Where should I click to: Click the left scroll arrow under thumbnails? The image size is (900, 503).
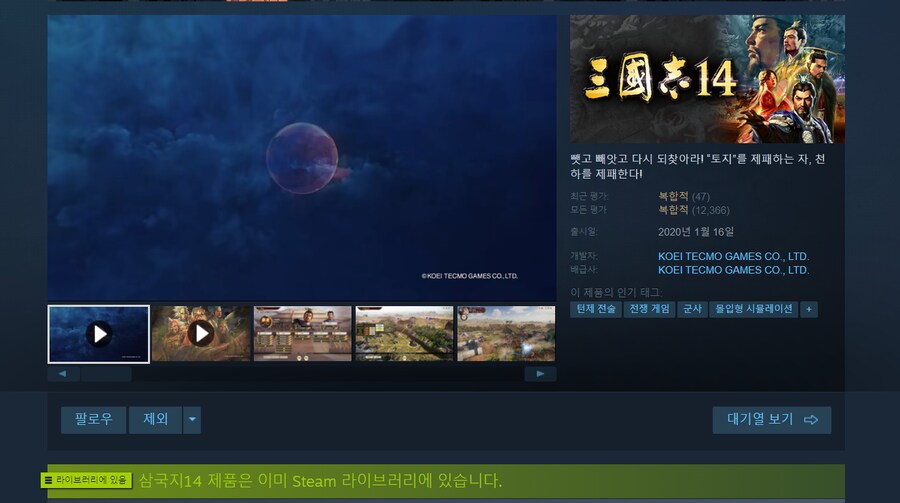pyautogui.click(x=63, y=374)
